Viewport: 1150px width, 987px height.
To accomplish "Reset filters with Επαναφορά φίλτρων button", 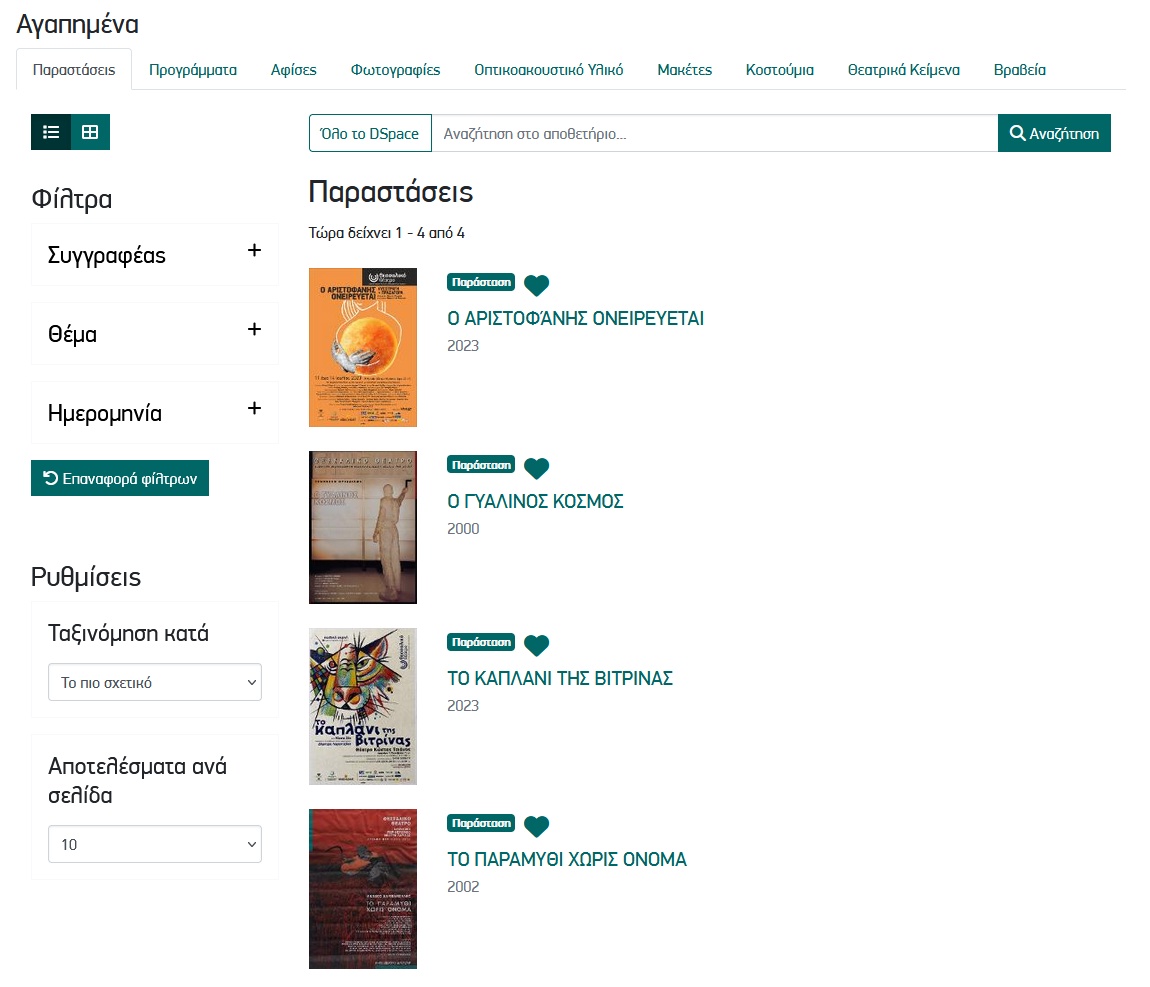I will [x=120, y=478].
